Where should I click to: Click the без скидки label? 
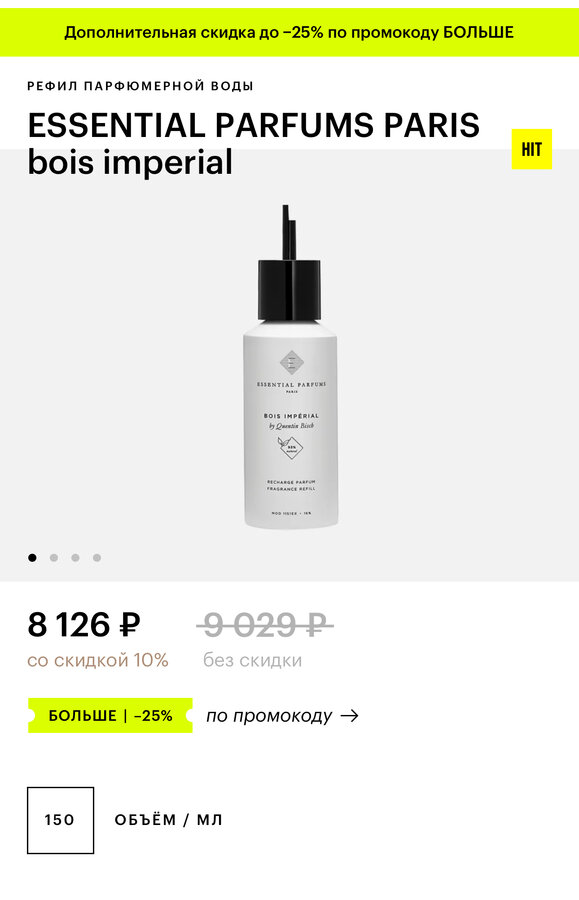pyautogui.click(x=252, y=661)
